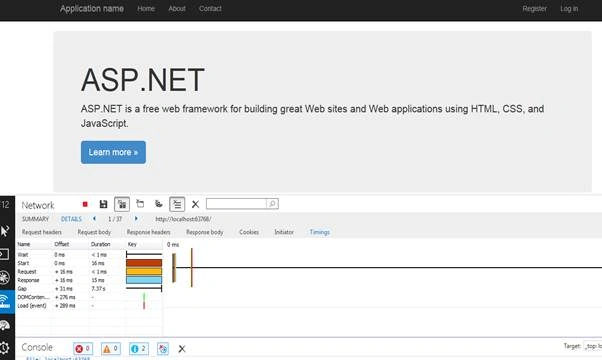Open the Register link
This screenshot has height=360, width=602.
(x=534, y=8)
